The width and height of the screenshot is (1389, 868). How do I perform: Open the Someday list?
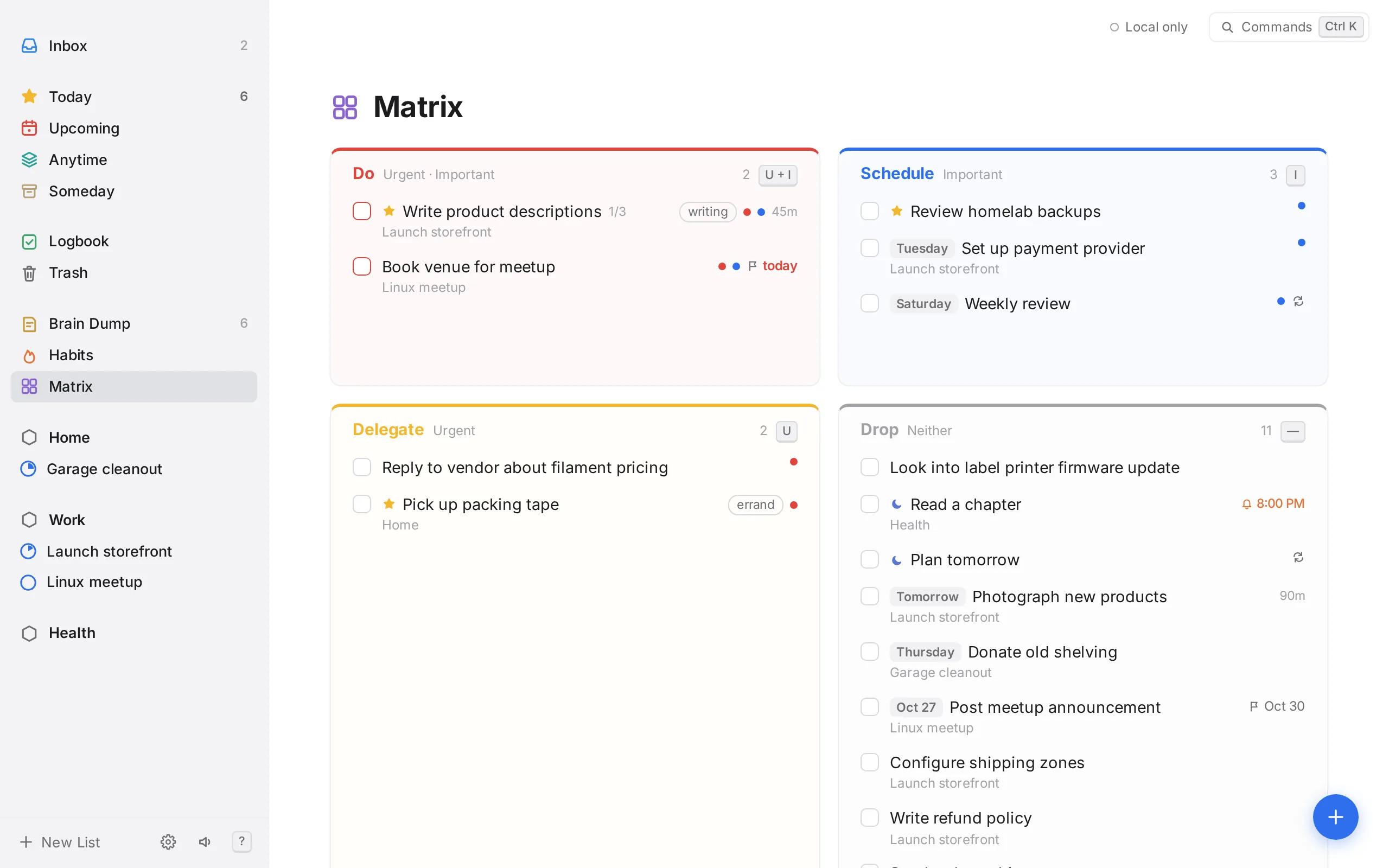pos(133,191)
